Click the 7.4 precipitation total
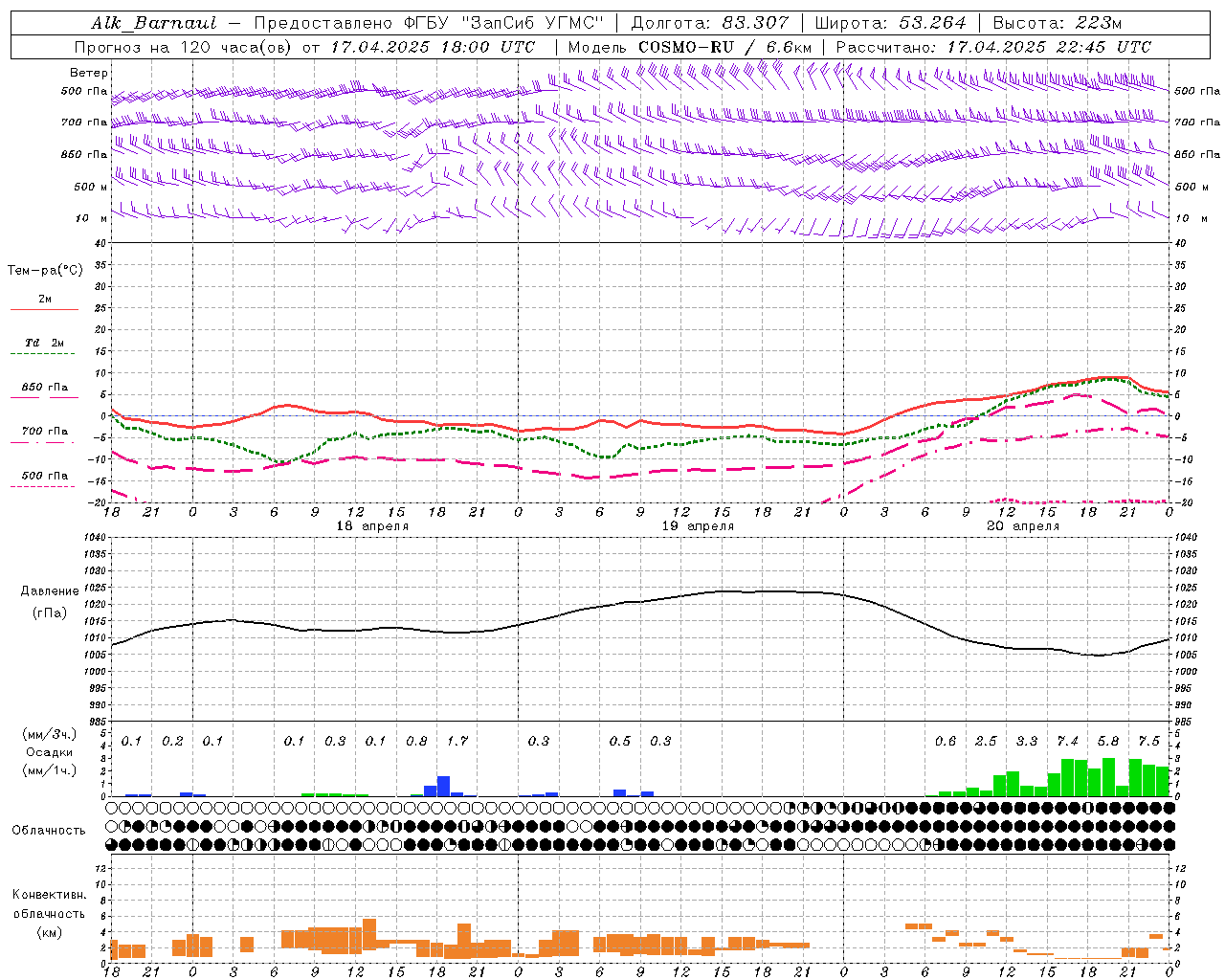 1068,742
